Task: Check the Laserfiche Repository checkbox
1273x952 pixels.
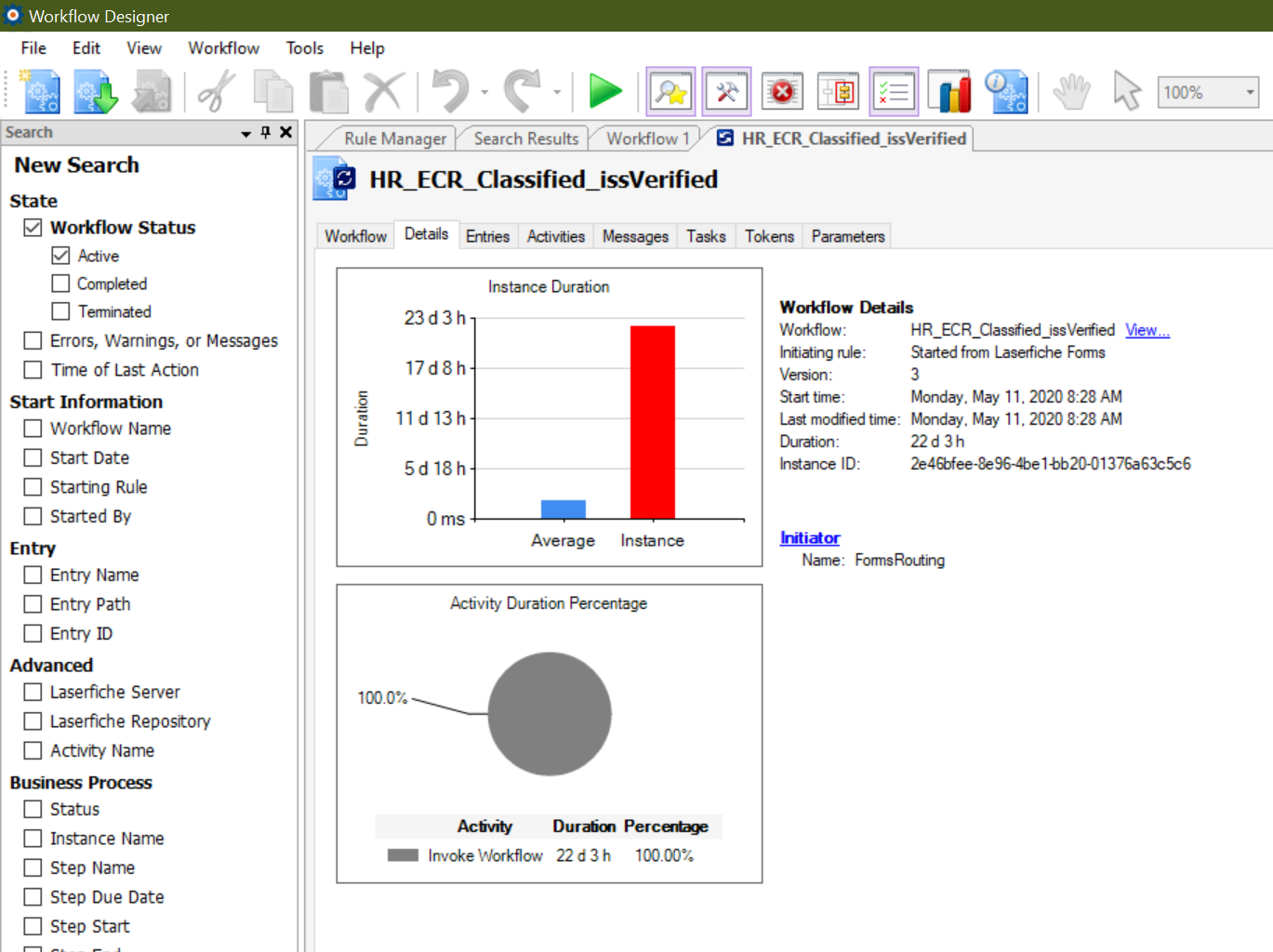Action: (33, 721)
